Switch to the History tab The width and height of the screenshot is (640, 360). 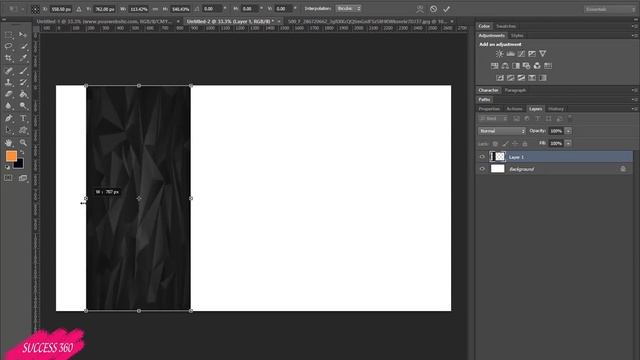coord(556,109)
